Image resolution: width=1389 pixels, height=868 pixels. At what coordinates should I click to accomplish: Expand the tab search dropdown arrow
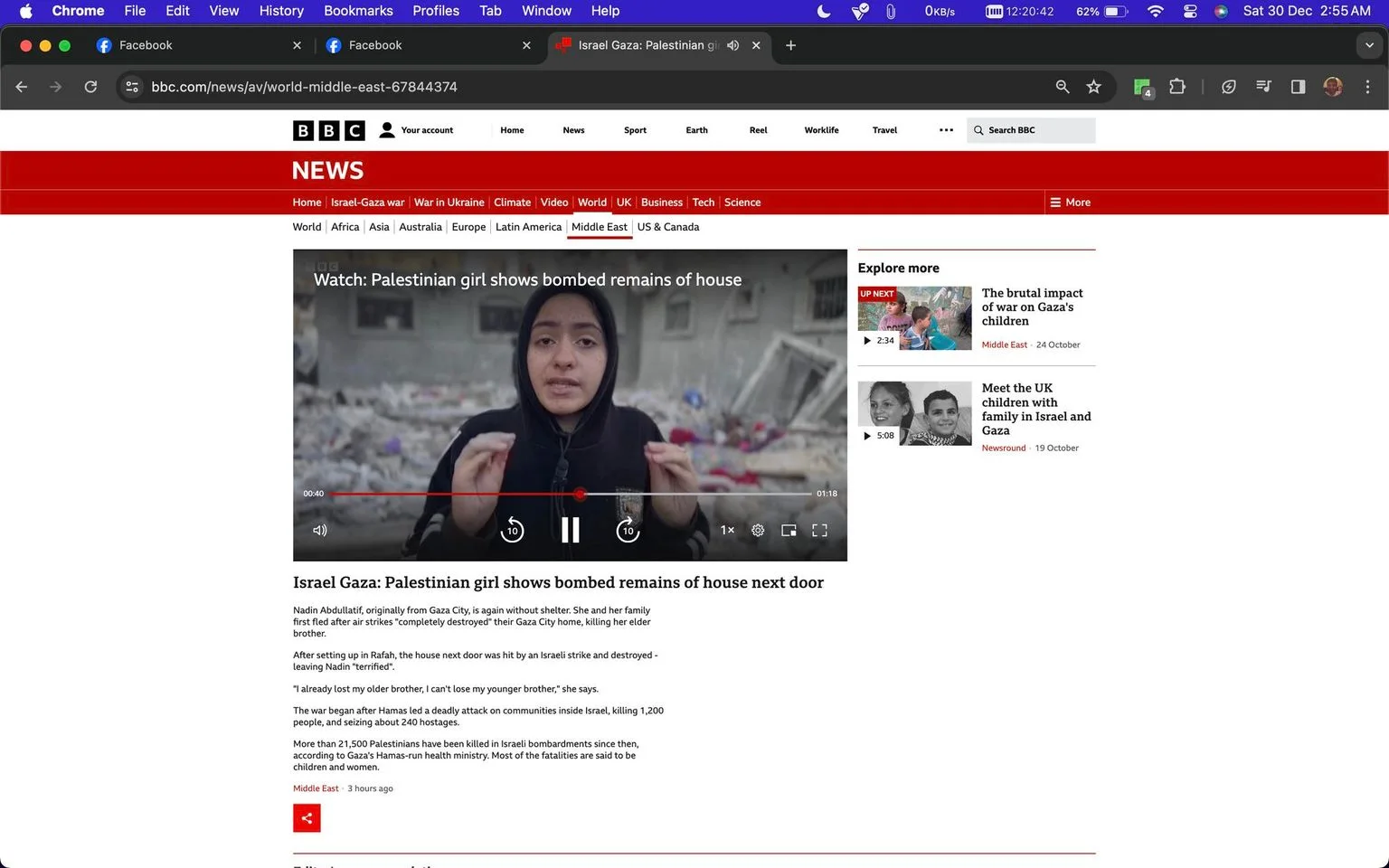[x=1369, y=45]
